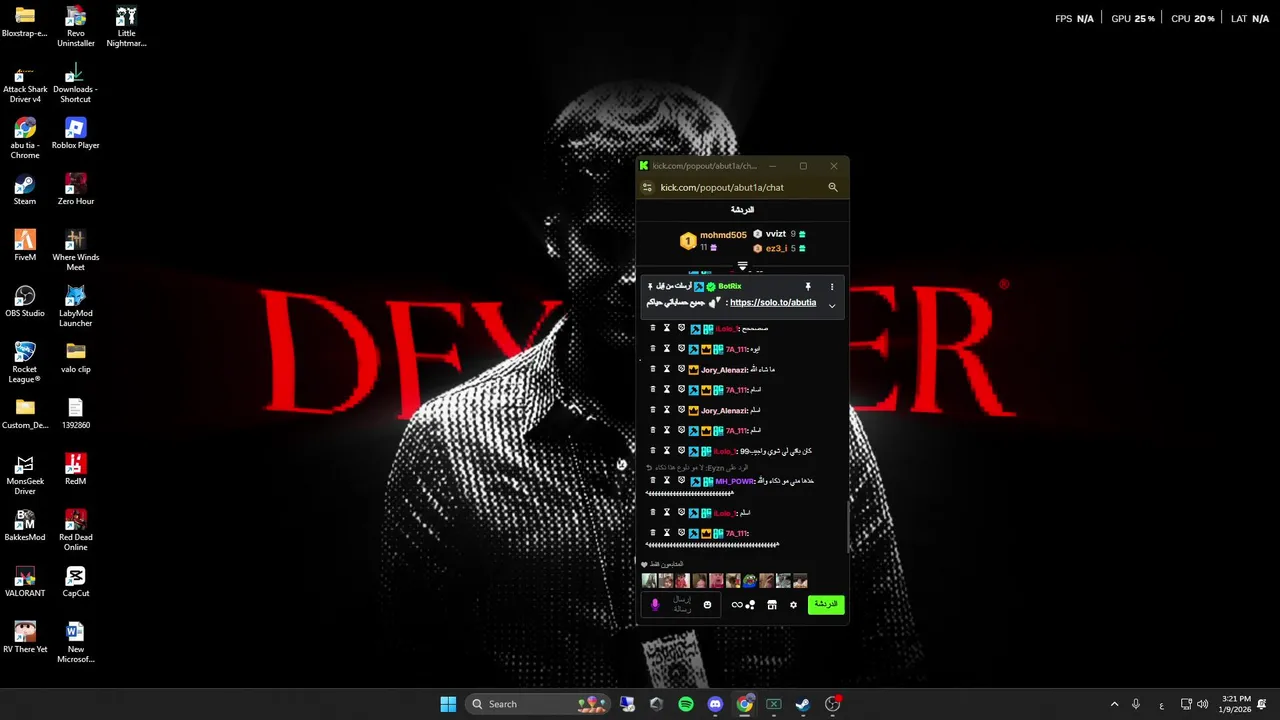Click the taskbar Search box

[536, 704]
